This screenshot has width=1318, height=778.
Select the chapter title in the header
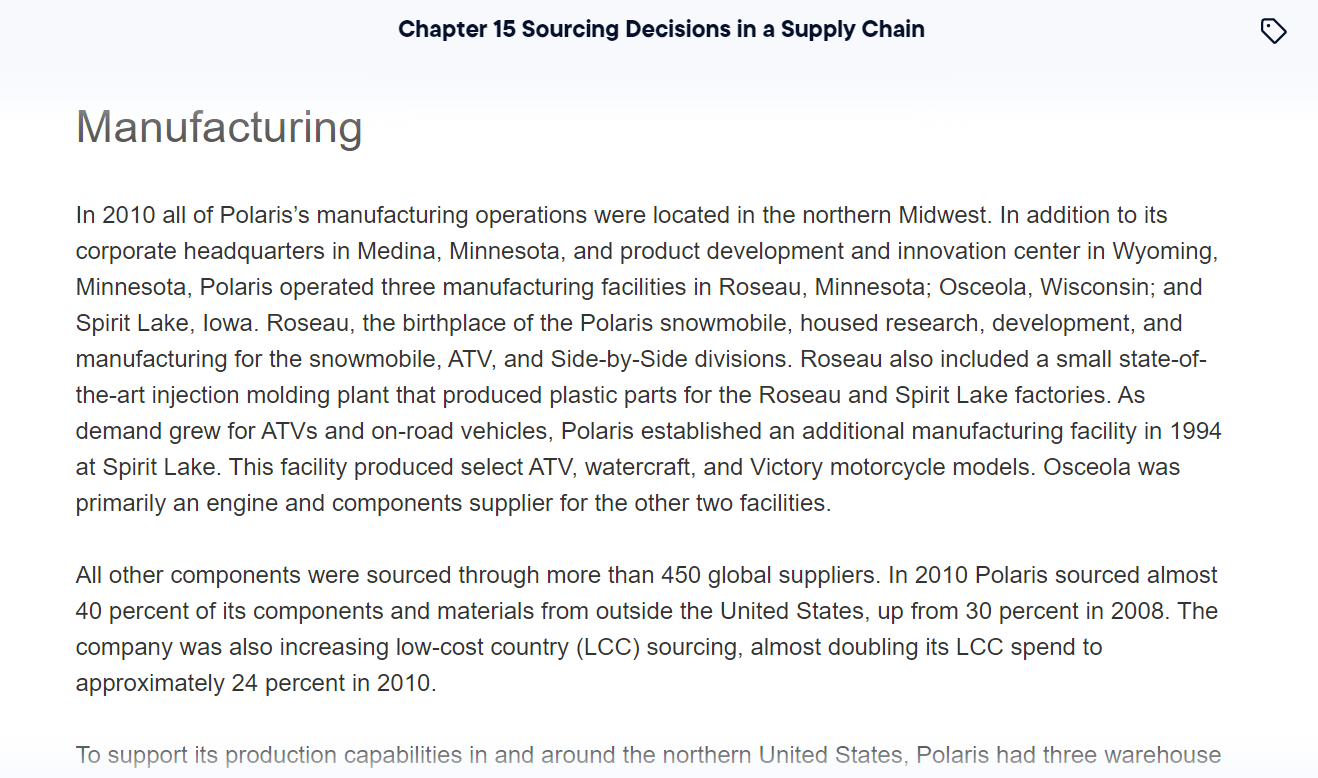(661, 29)
